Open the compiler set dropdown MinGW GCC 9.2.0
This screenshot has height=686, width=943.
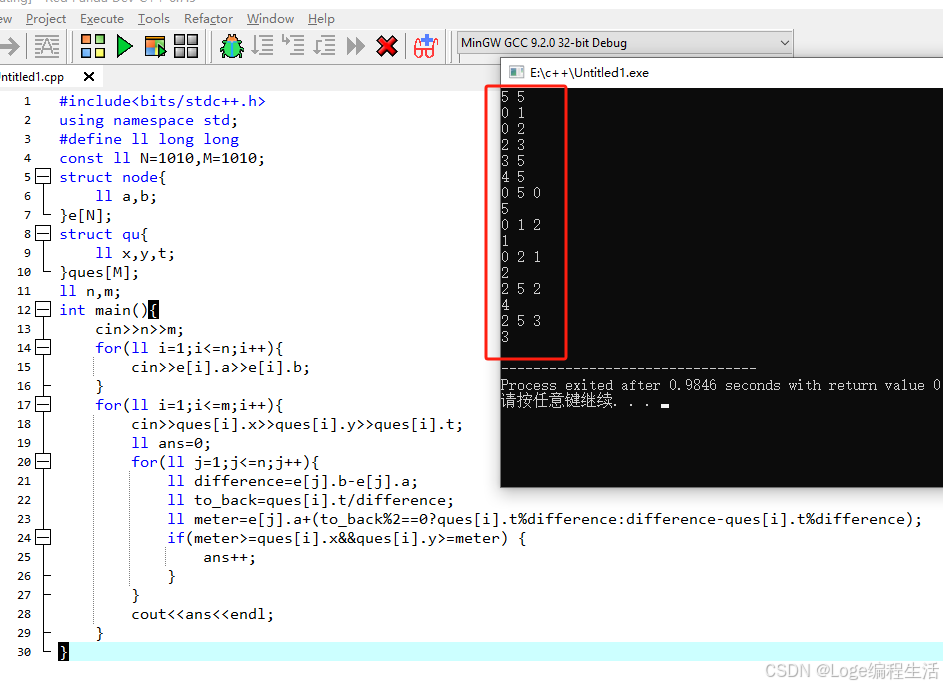coord(625,43)
